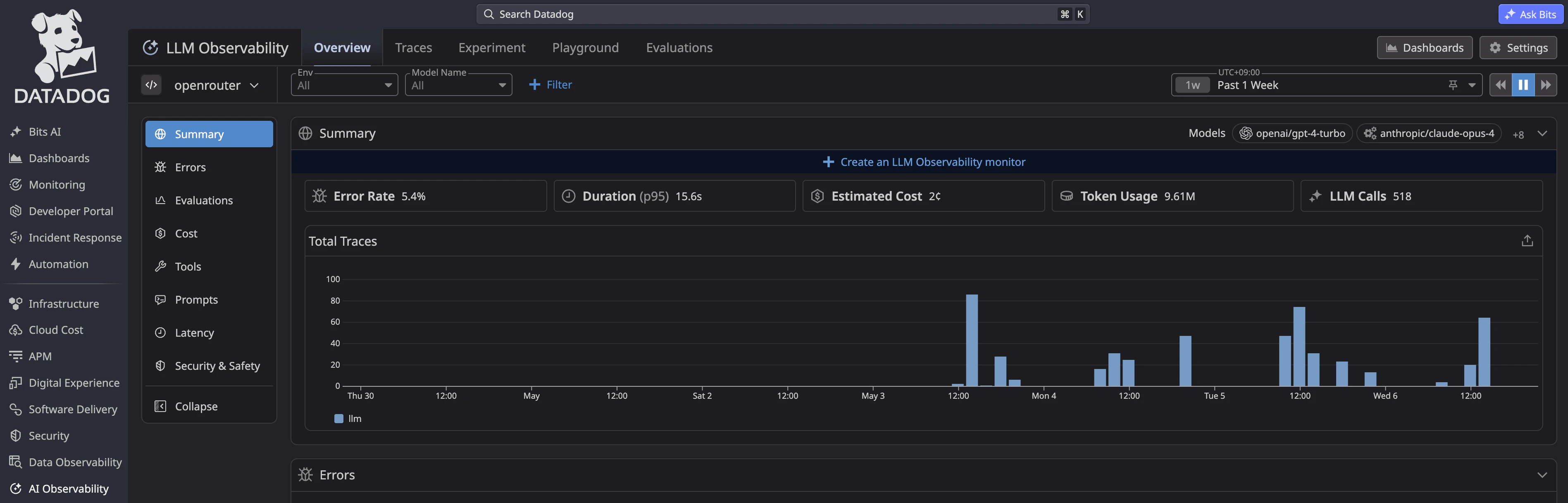Click the Estimated Cost dollar icon

(817, 196)
